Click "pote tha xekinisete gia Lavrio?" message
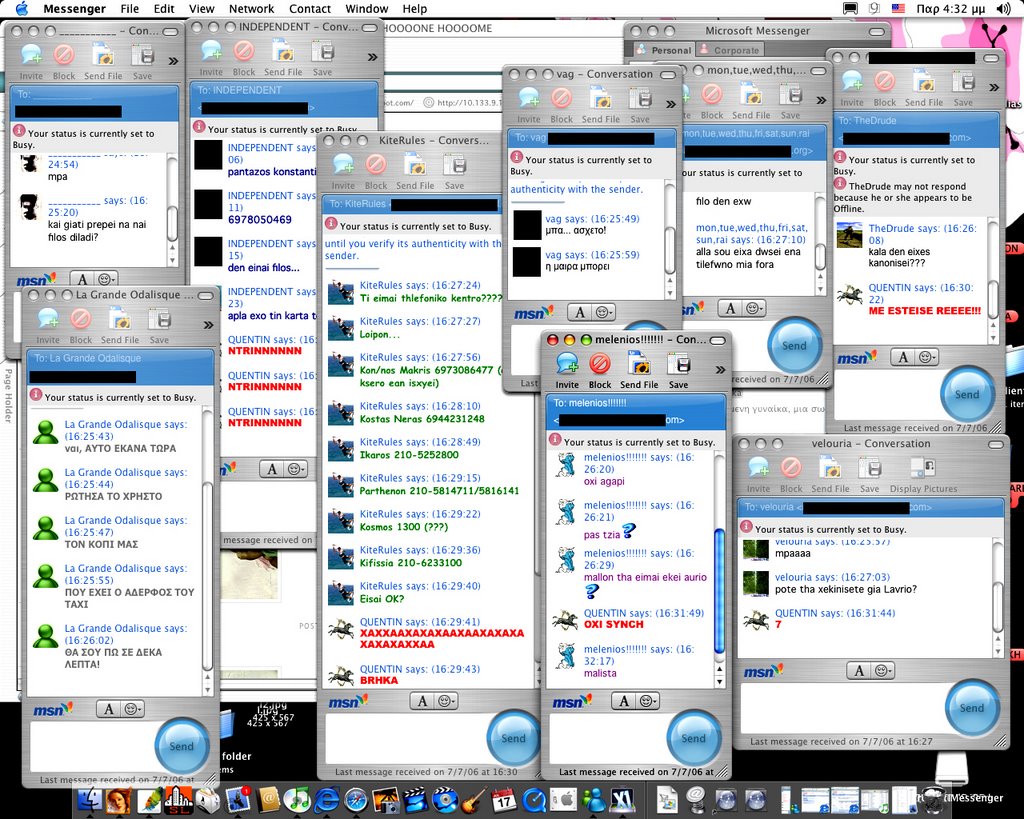This screenshot has width=1024, height=819. click(x=846, y=589)
